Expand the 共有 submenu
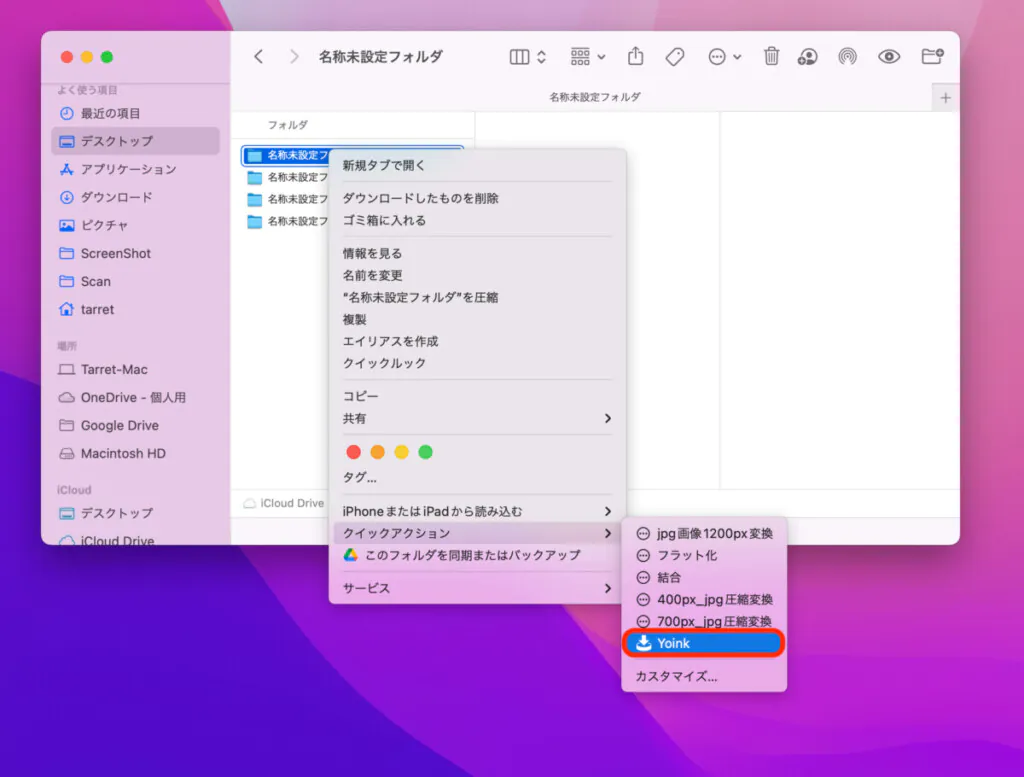 (477, 419)
